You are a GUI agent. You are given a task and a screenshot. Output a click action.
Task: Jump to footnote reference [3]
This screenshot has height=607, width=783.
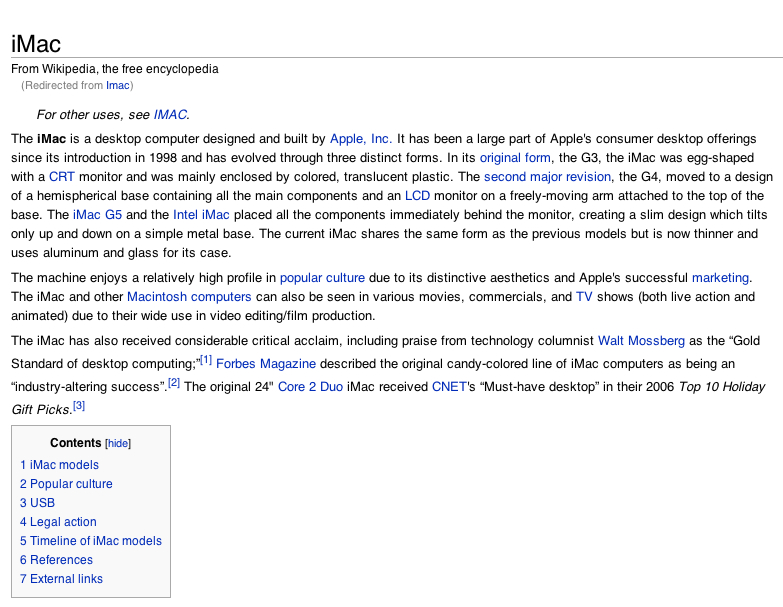coord(79,406)
